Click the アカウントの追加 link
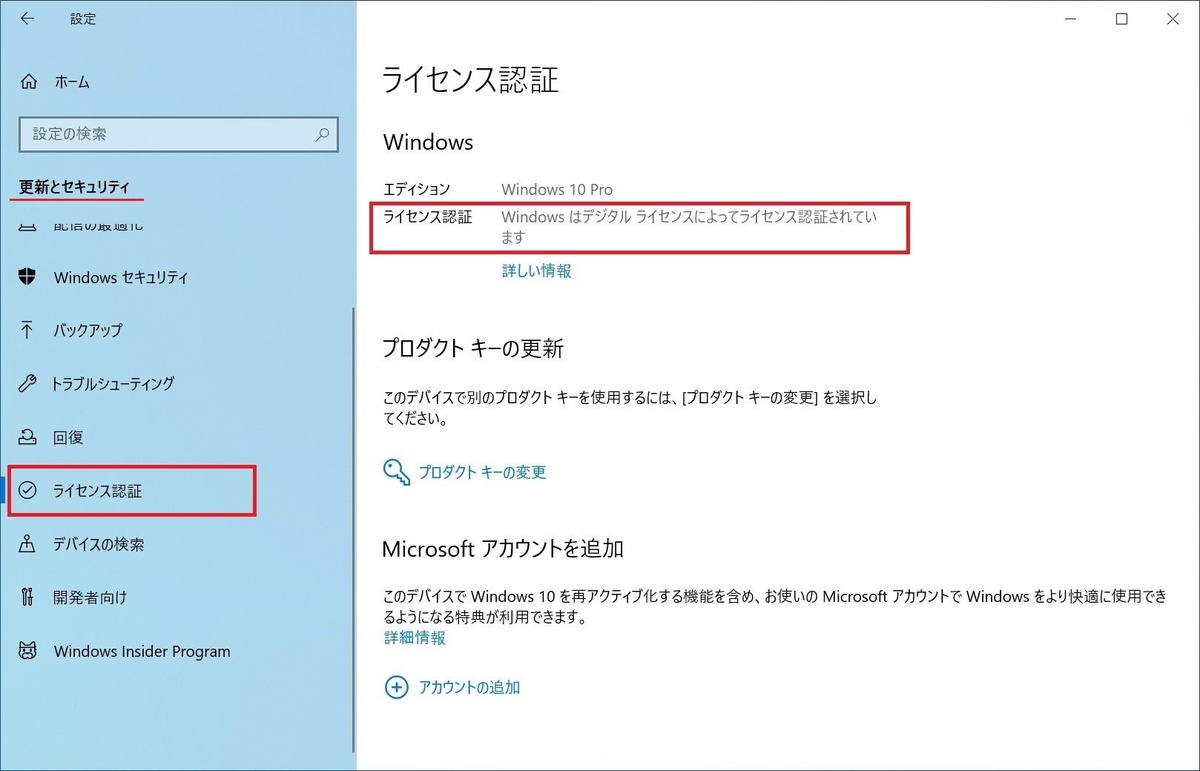1200x771 pixels. click(470, 687)
